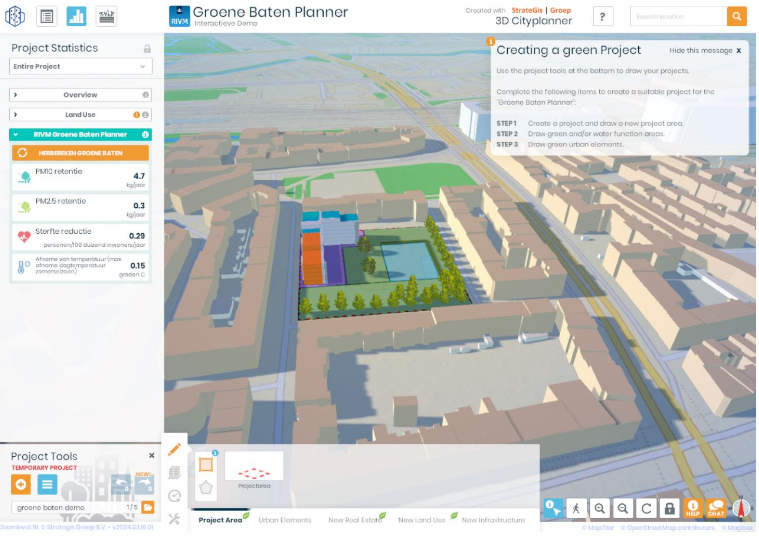This screenshot has height=536, width=759.
Task: Select the PM2.5 retentie row
Action: point(80,207)
